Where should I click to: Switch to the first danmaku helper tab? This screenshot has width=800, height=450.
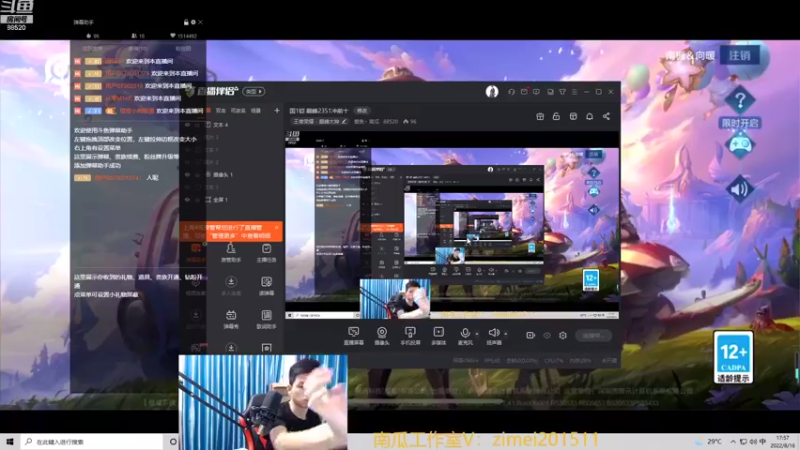pos(93,48)
